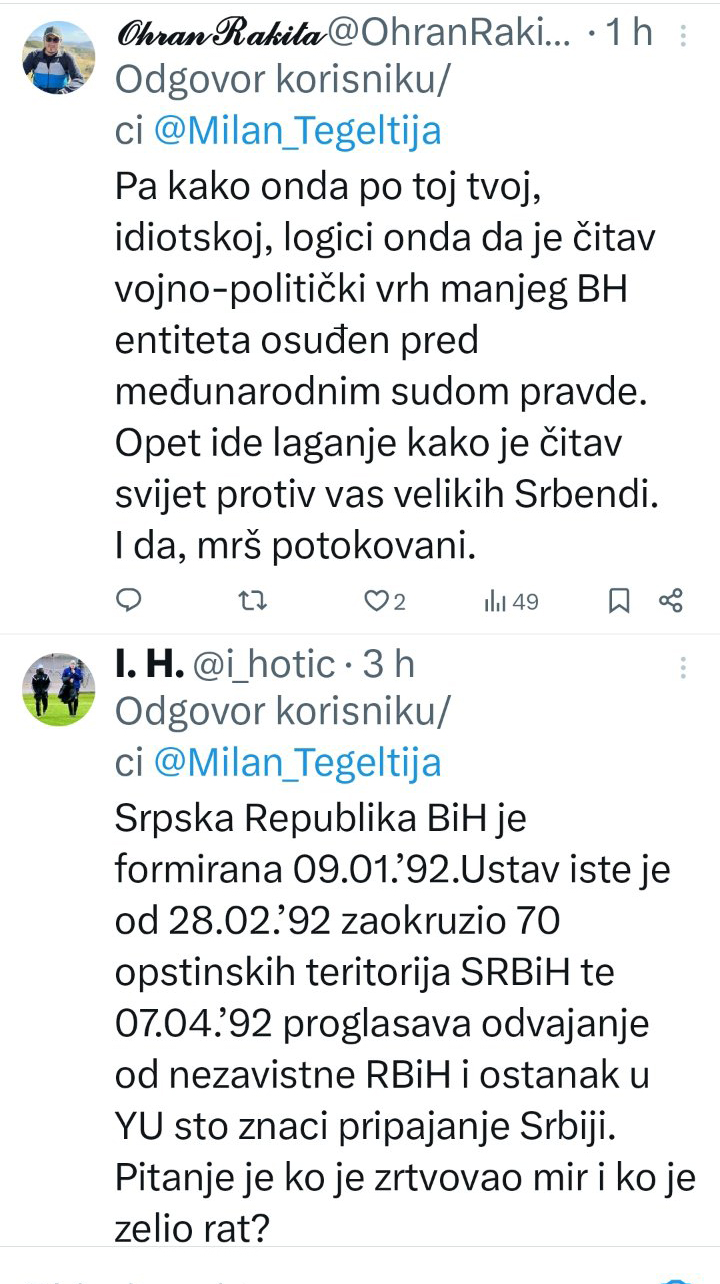Share Ohran Rakita's tweet
This screenshot has height=1284, width=720.
click(670, 600)
